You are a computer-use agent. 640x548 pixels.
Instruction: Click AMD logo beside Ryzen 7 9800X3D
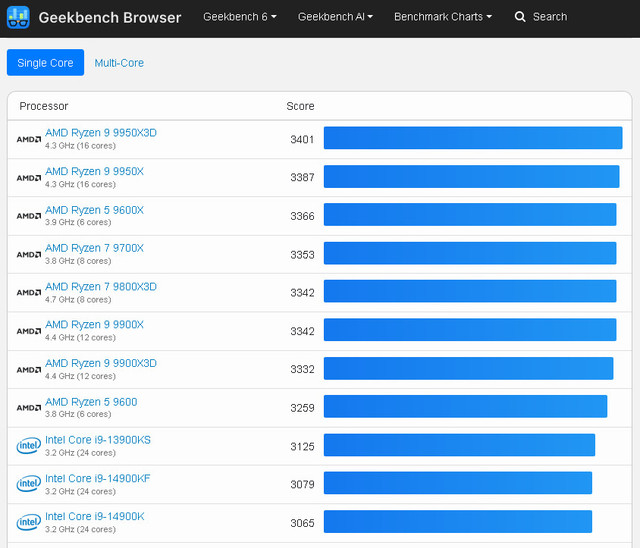click(29, 293)
